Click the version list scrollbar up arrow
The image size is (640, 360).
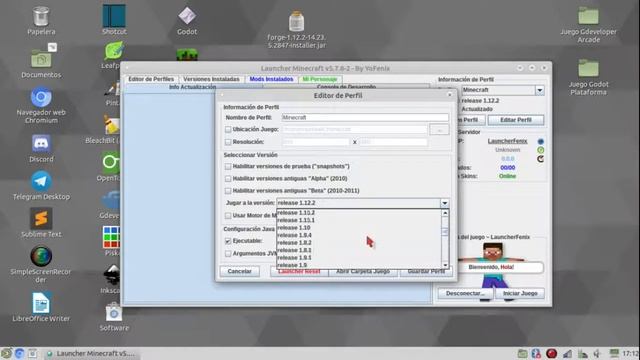coord(445,213)
